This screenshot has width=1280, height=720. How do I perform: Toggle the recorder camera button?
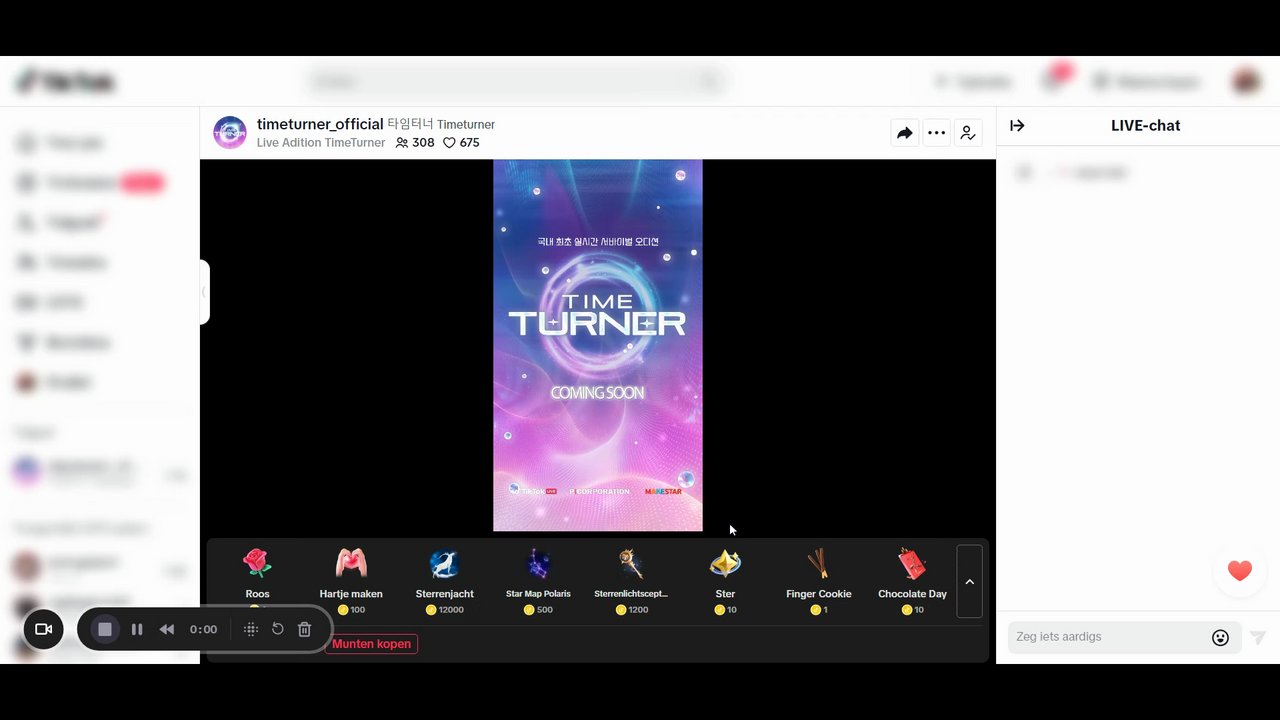(x=43, y=629)
